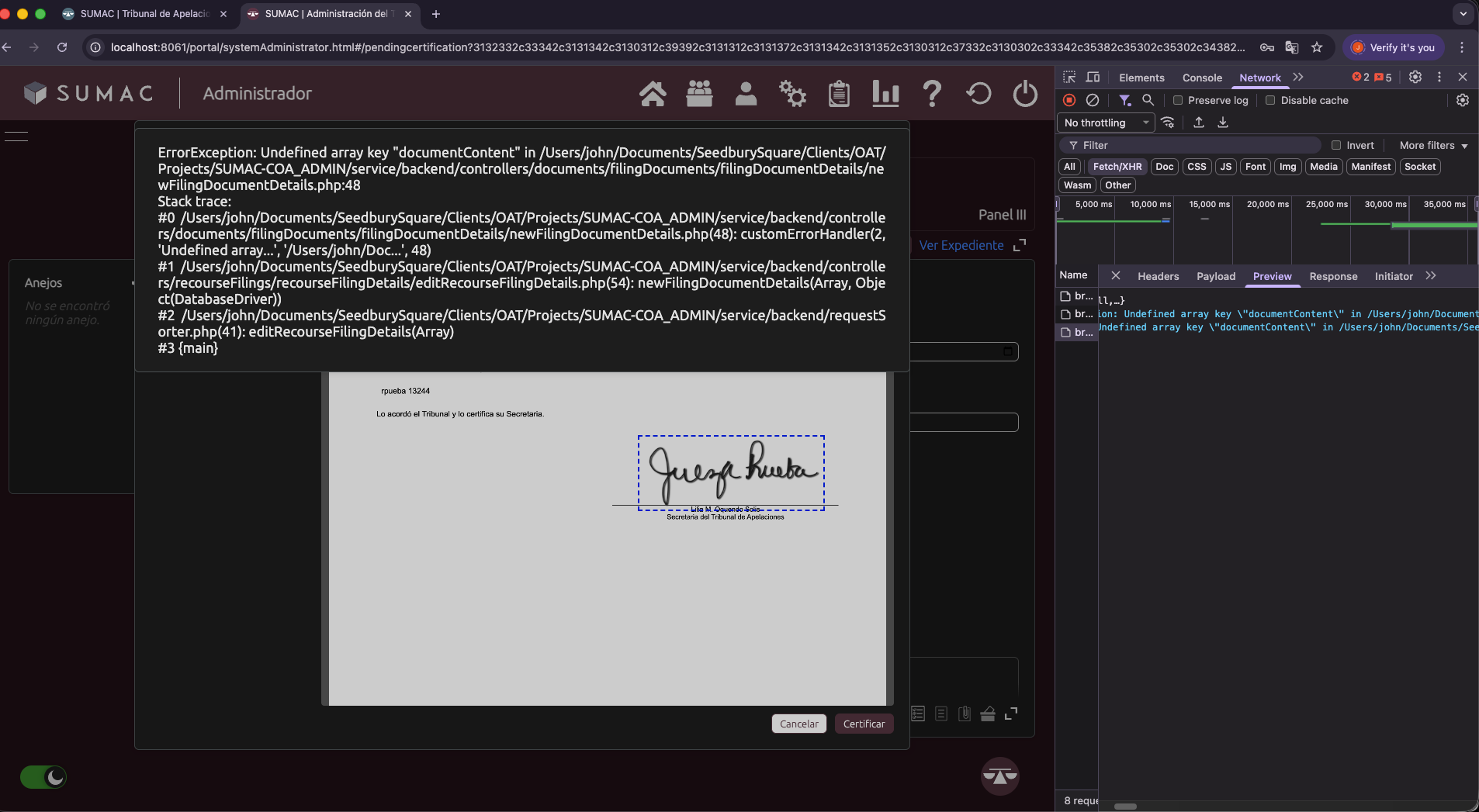Image resolution: width=1479 pixels, height=812 pixels.
Task: Open the No throttling dropdown
Action: click(x=1105, y=123)
